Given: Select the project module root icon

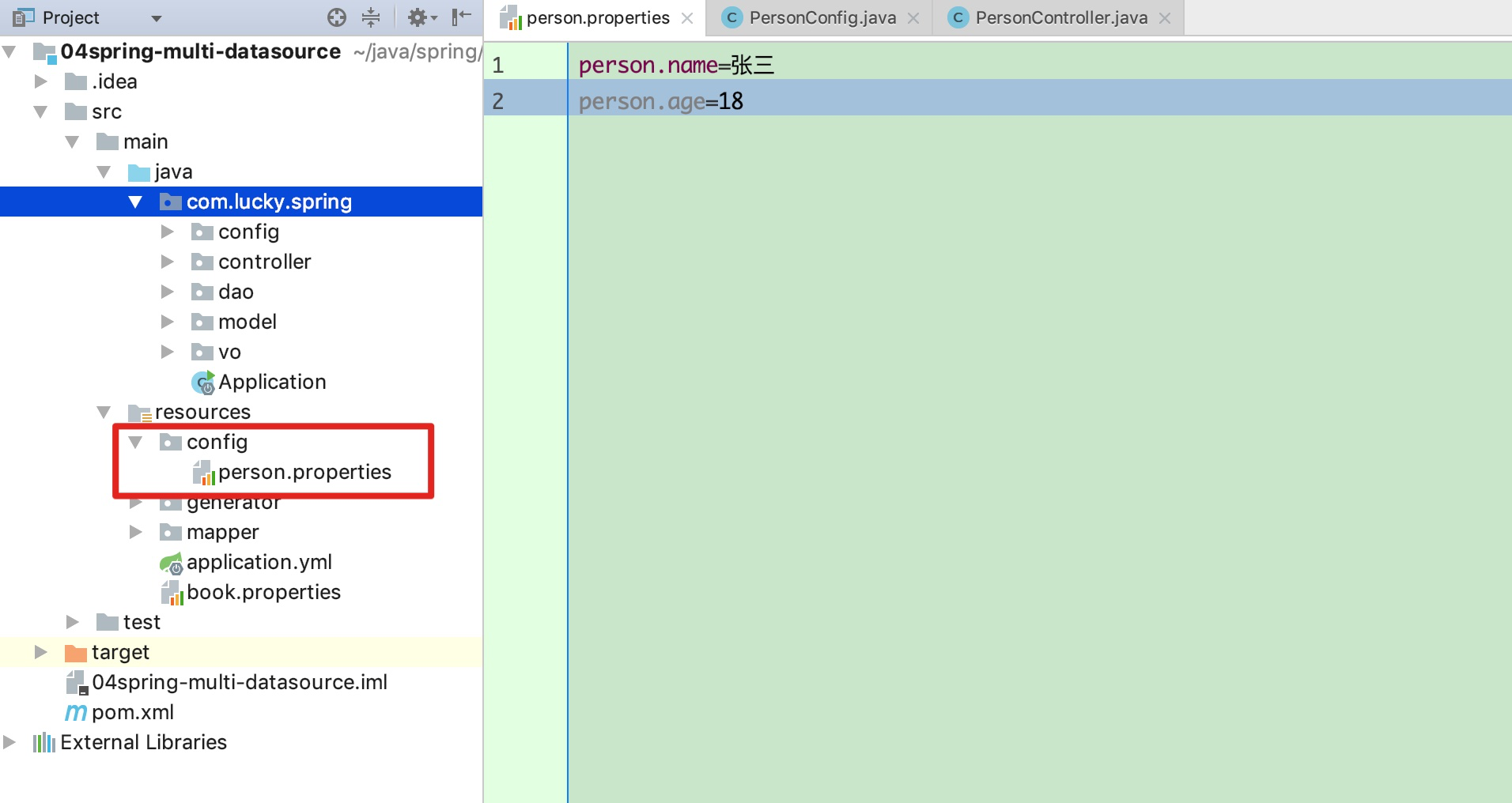Looking at the screenshot, I should tap(44, 52).
